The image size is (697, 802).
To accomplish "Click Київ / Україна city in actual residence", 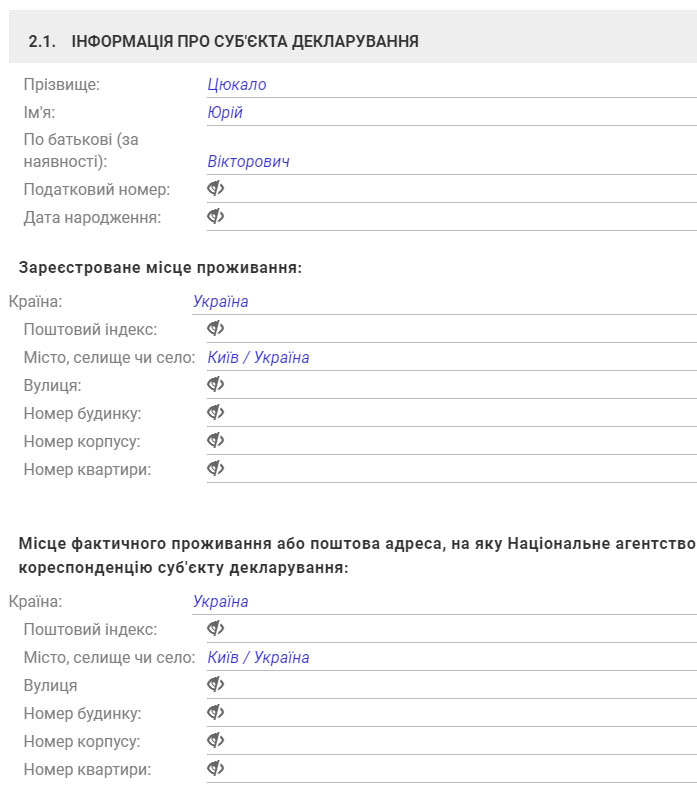I will pos(258,657).
